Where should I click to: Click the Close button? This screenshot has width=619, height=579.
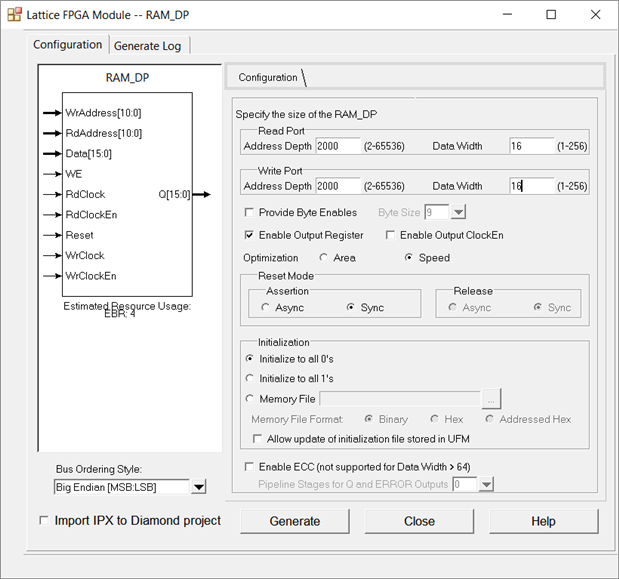419,521
